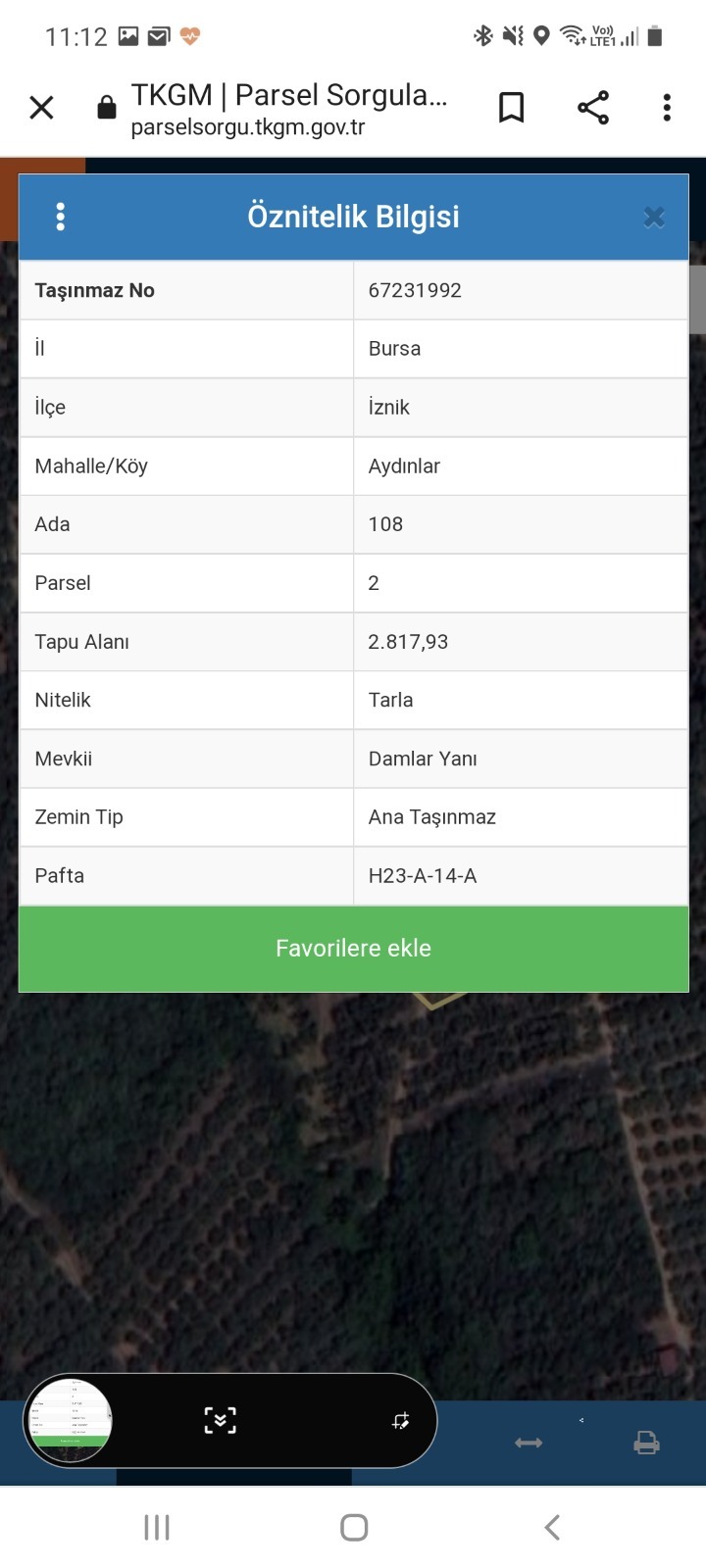Screen dimensions: 706x1568
Task: Tap the Android back button
Action: click(552, 1527)
